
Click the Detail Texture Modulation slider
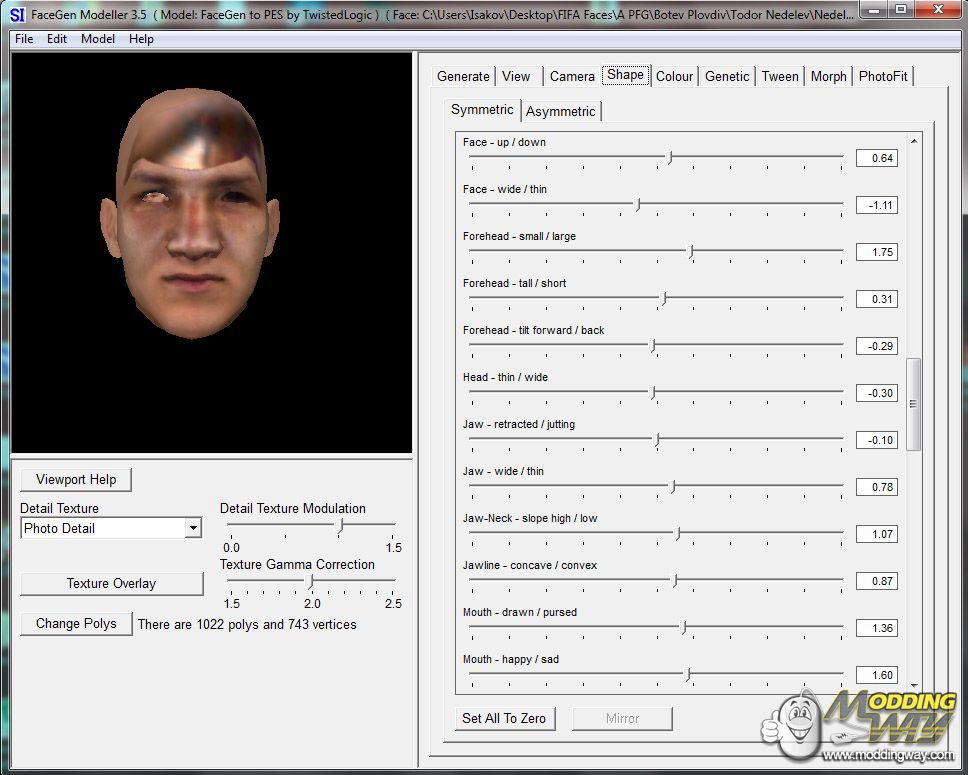[341, 523]
